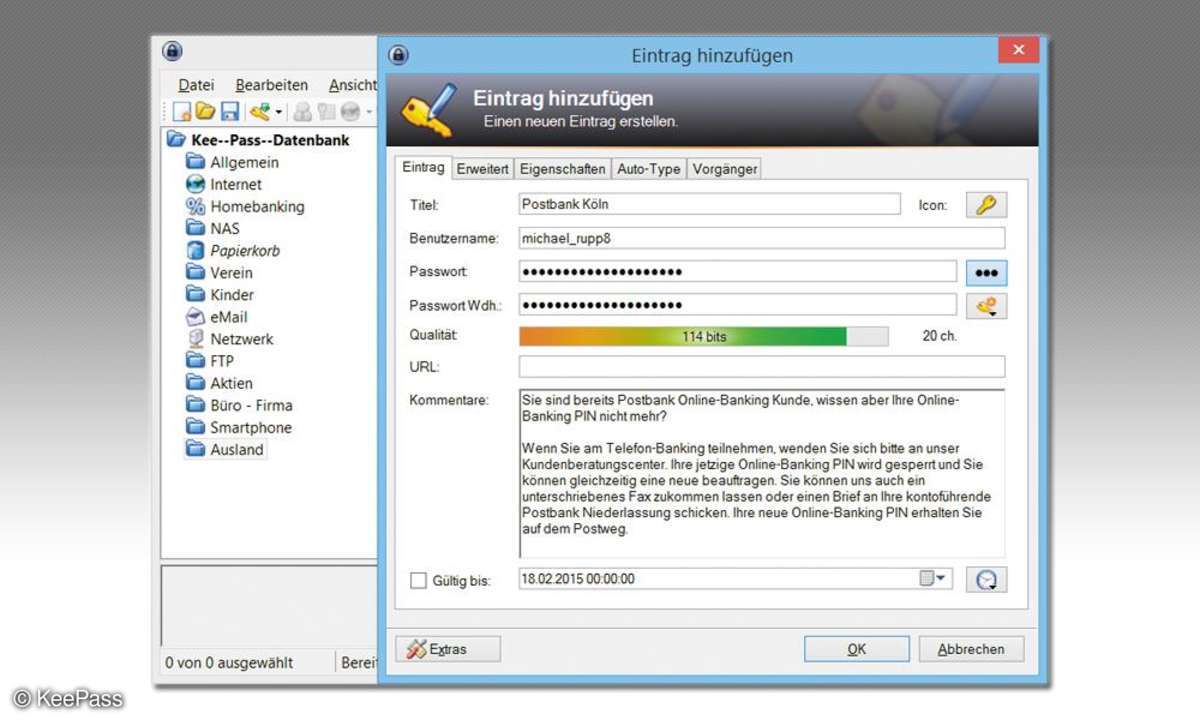Image resolution: width=1200 pixels, height=720 pixels.
Task: Open the Add entry toolbar dropdown arrow
Action: click(279, 113)
